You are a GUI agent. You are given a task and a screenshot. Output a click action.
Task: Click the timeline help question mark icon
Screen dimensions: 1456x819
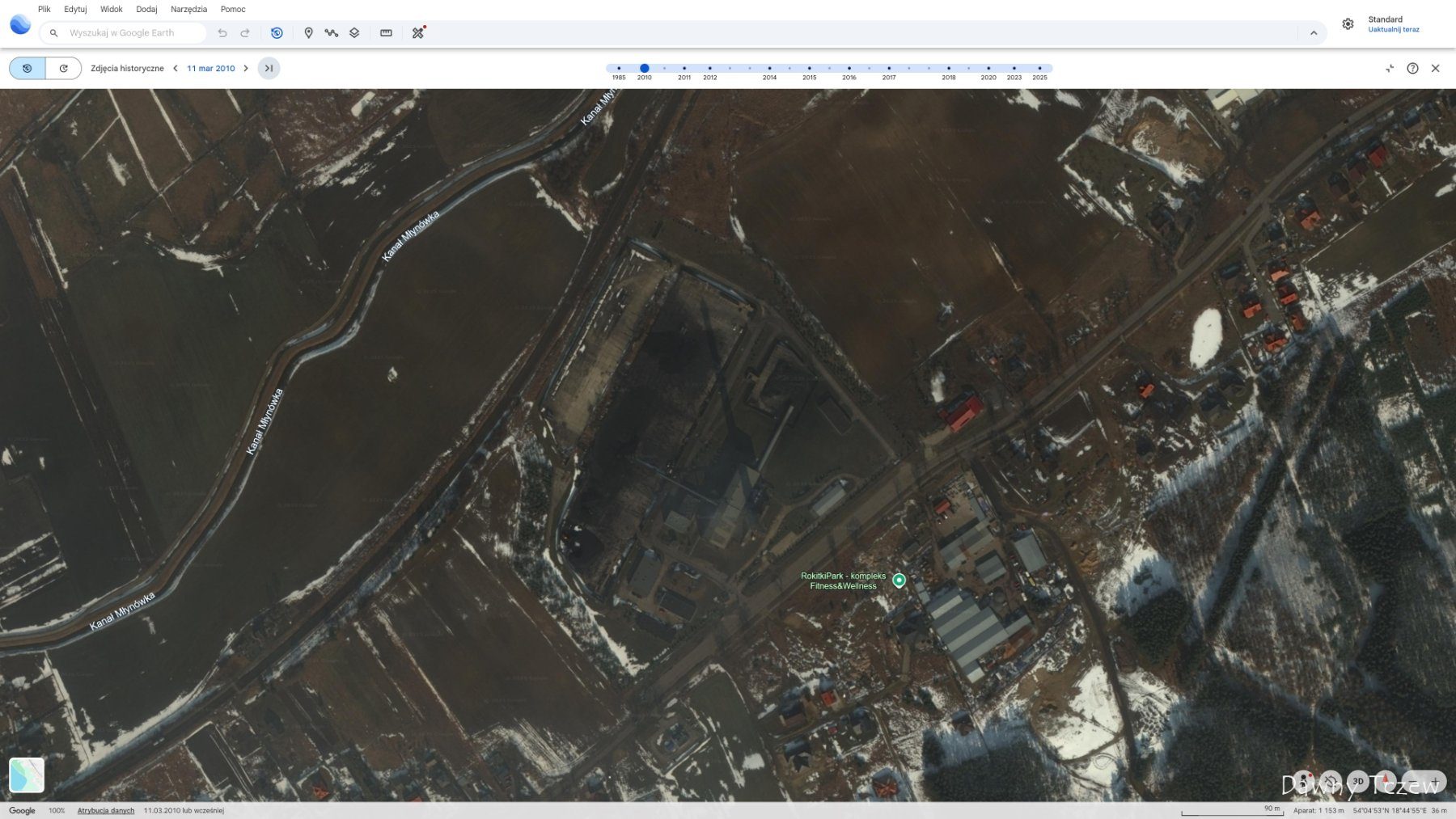coord(1412,69)
